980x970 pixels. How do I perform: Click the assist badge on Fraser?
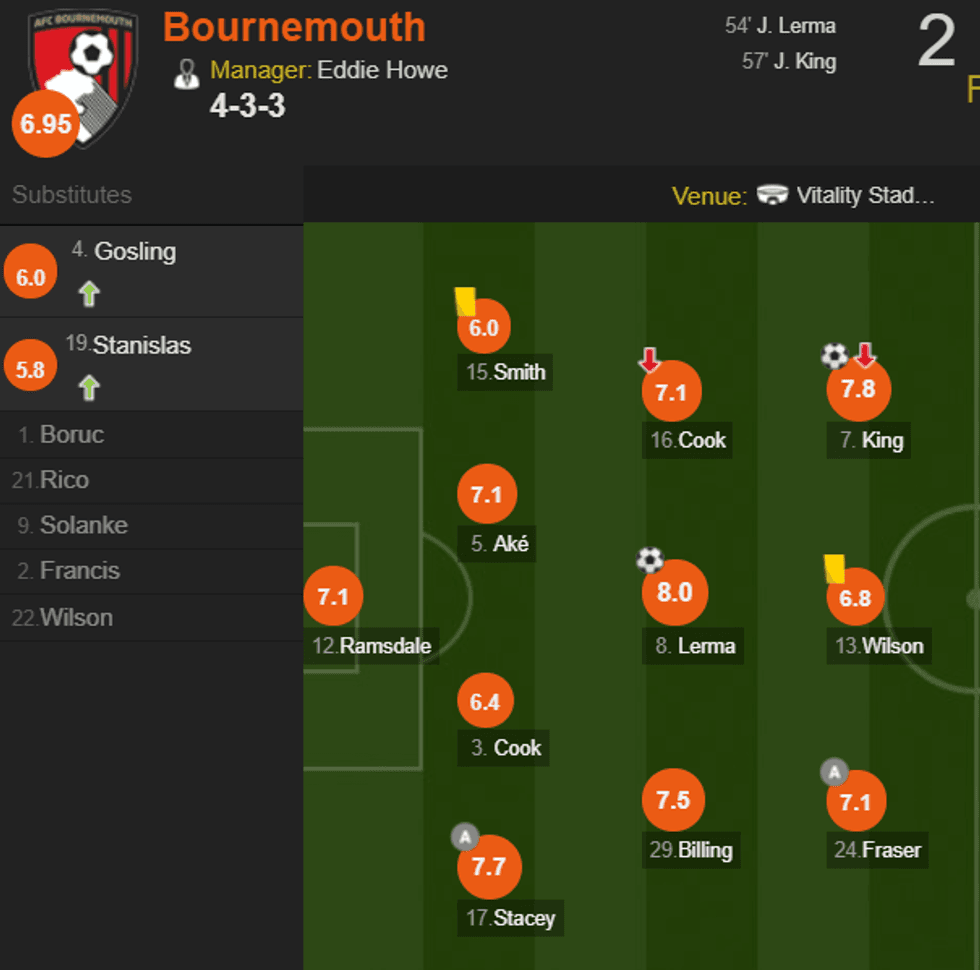coord(833,772)
